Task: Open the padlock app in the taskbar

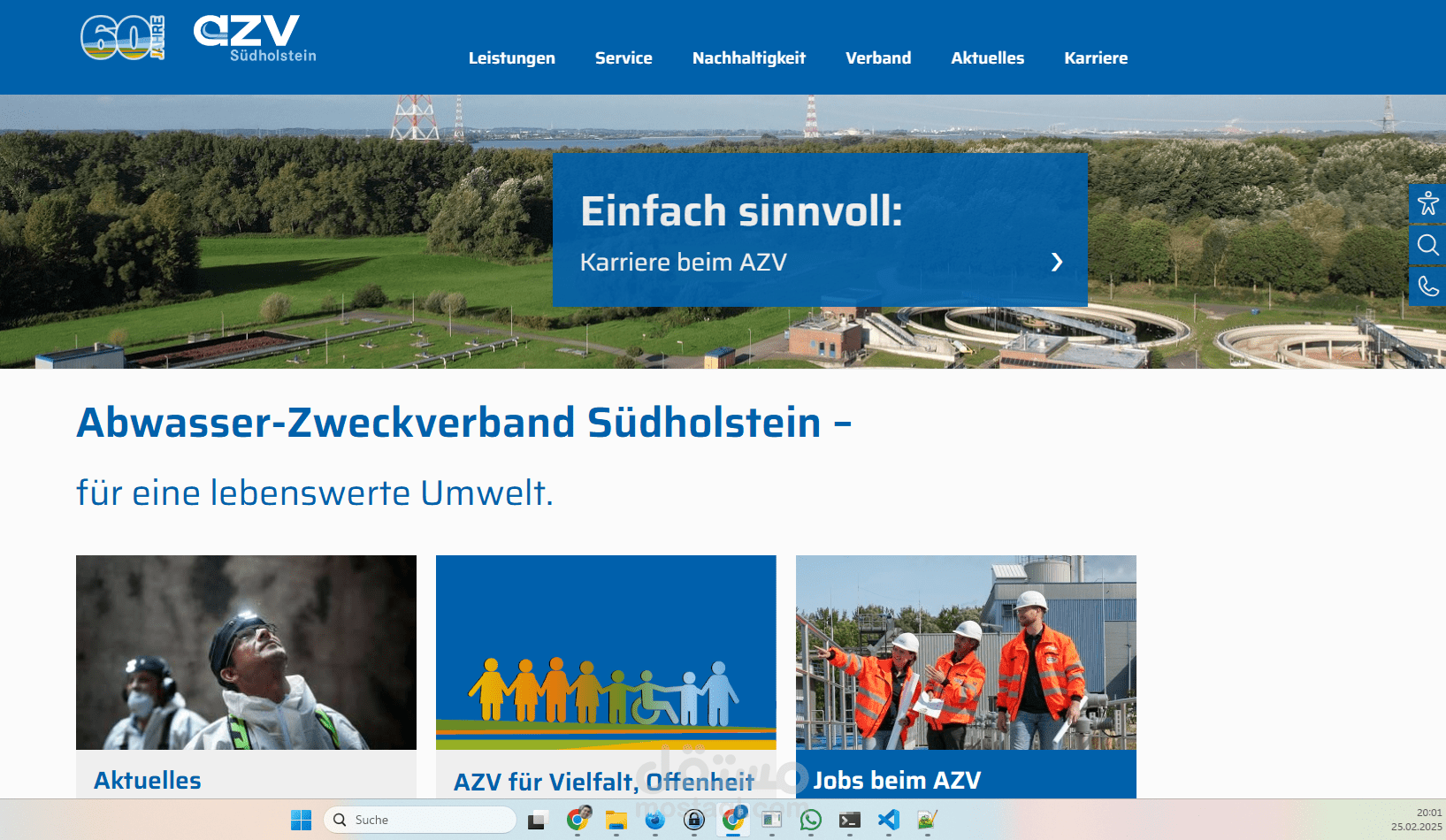Action: (694, 821)
